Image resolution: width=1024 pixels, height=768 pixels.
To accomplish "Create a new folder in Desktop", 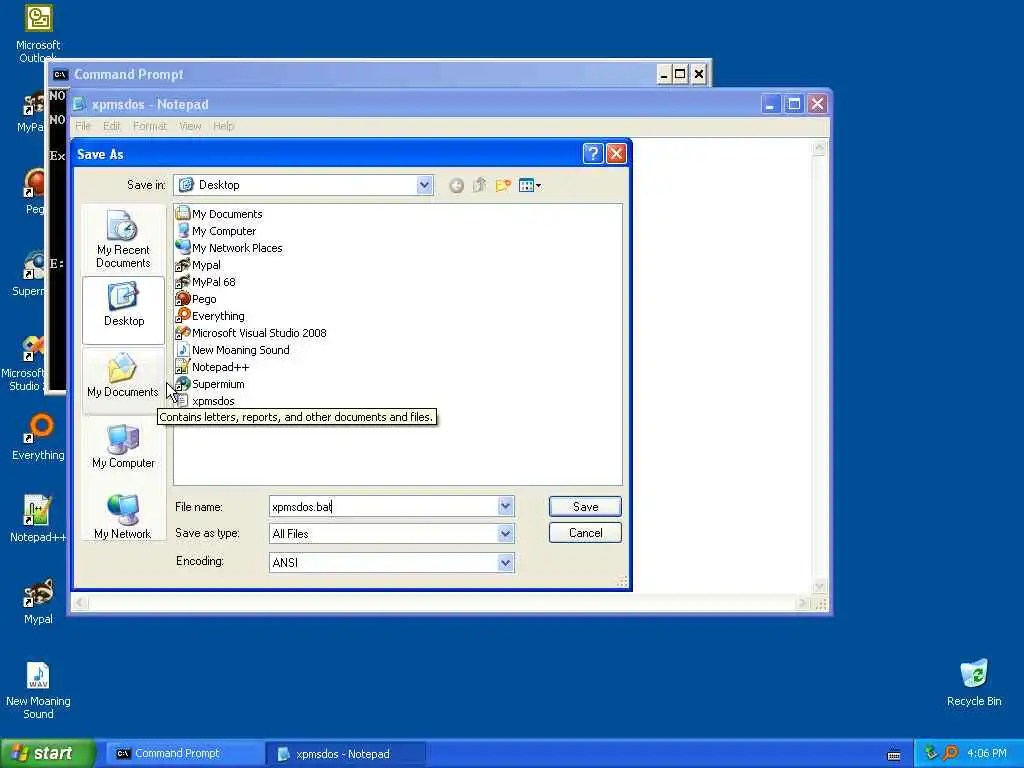I will coord(503,185).
